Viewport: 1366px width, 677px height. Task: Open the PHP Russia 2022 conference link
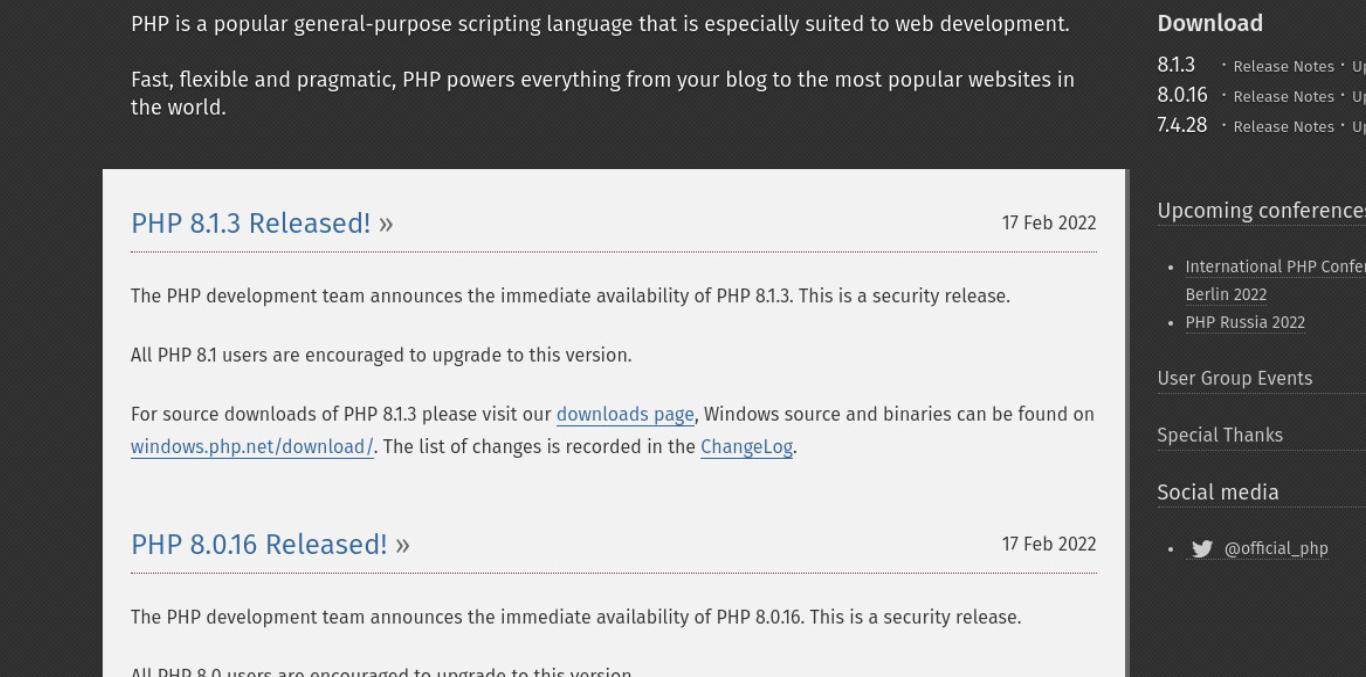pyautogui.click(x=1245, y=322)
